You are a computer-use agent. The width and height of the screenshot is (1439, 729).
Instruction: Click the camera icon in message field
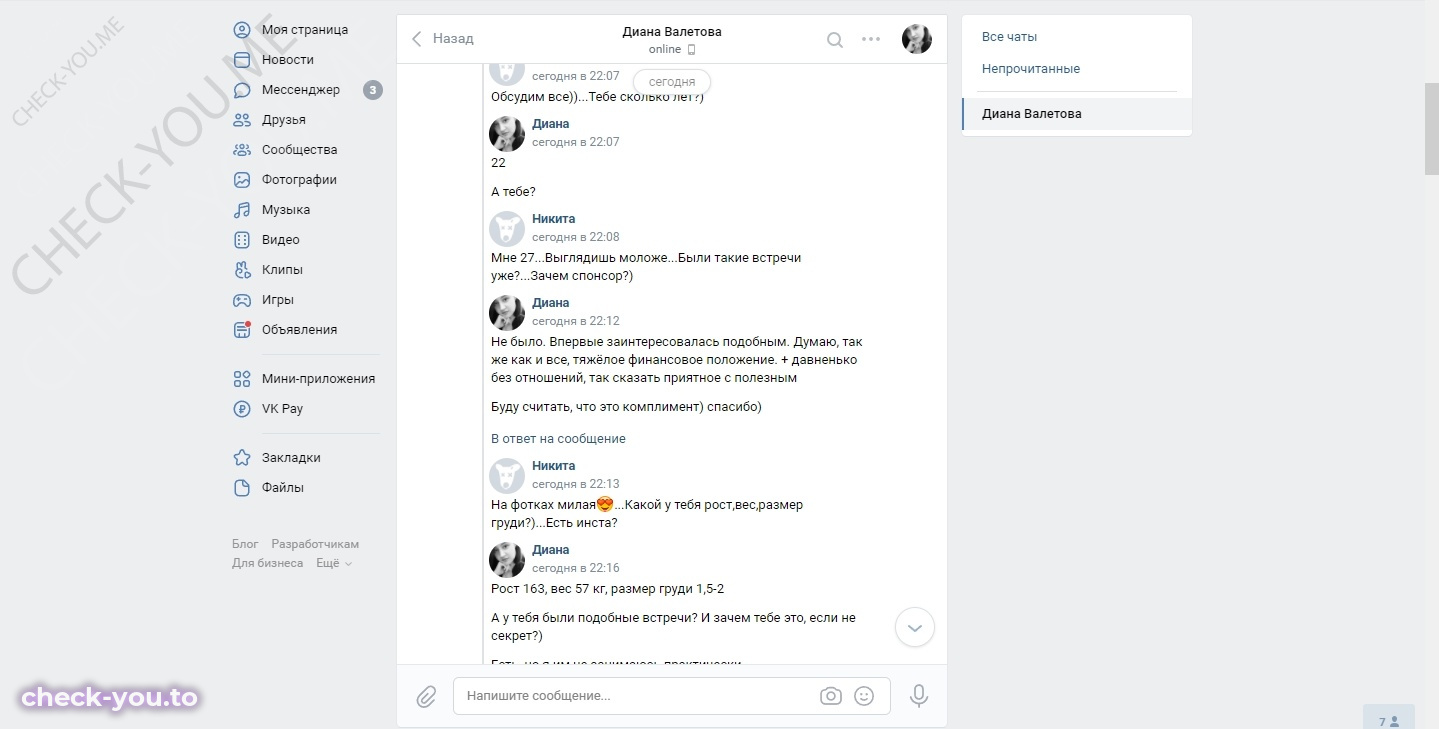tap(831, 696)
